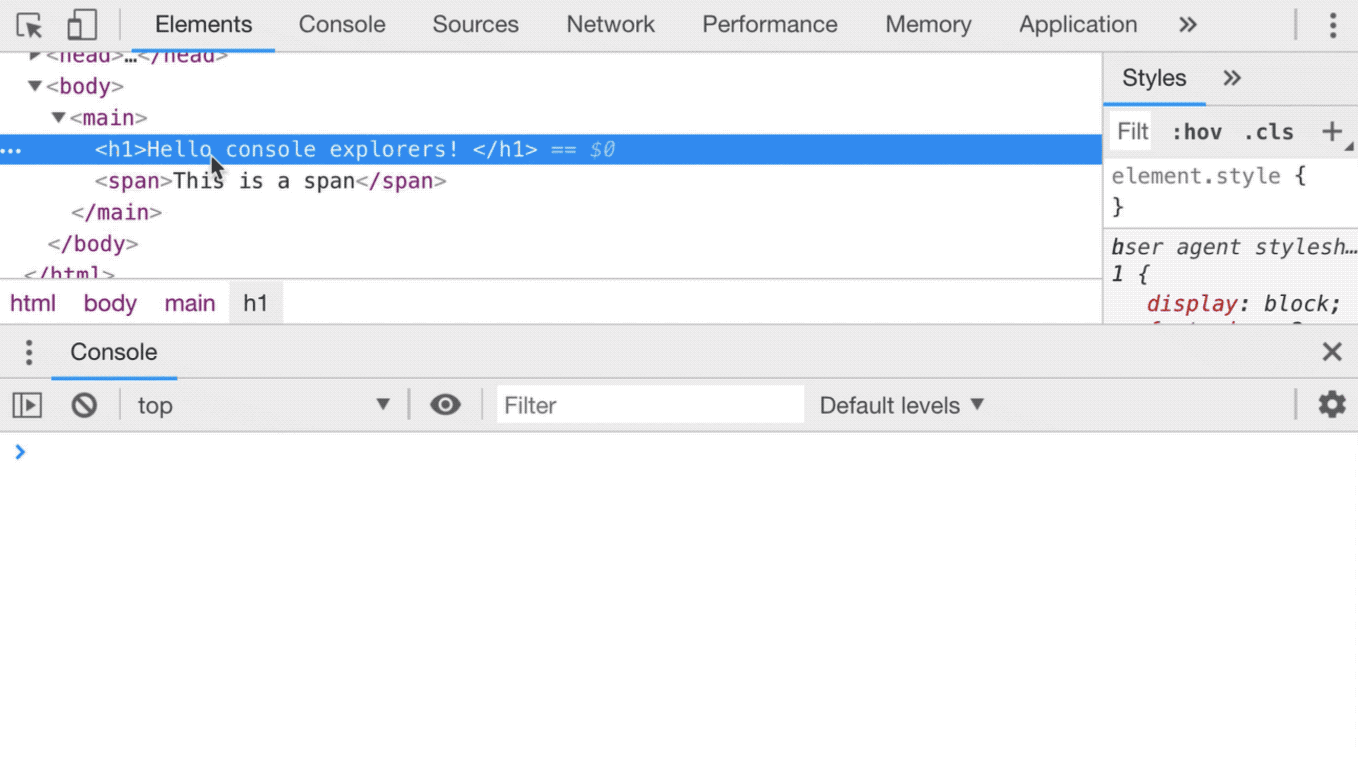Click the console sidebar show icon
This screenshot has height=763, width=1358.
point(27,405)
